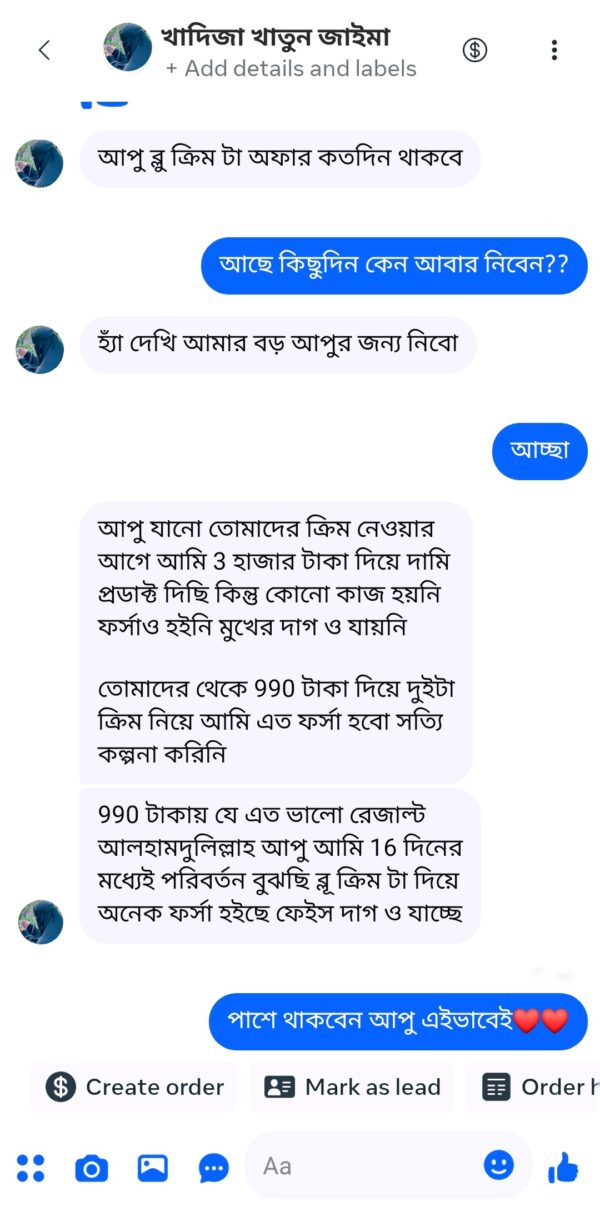Open the photo gallery picker
600x1206 pixels.
tap(152, 1167)
